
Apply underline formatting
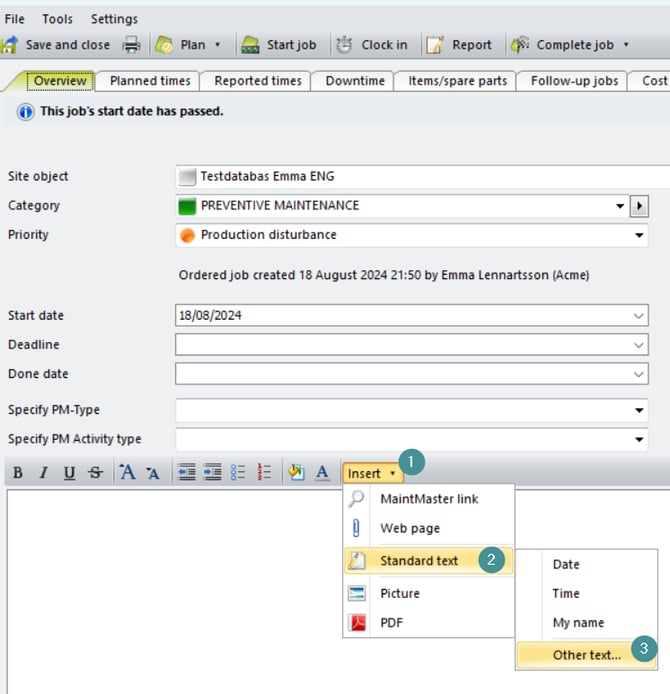click(x=69, y=473)
